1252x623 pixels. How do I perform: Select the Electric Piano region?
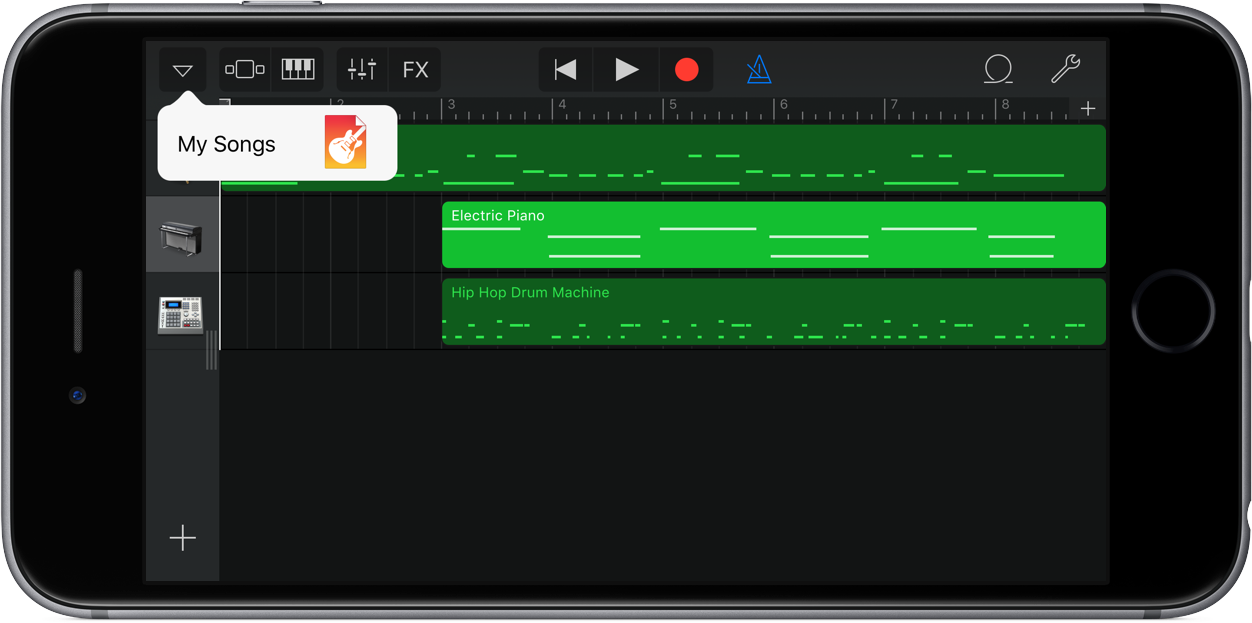coord(774,235)
